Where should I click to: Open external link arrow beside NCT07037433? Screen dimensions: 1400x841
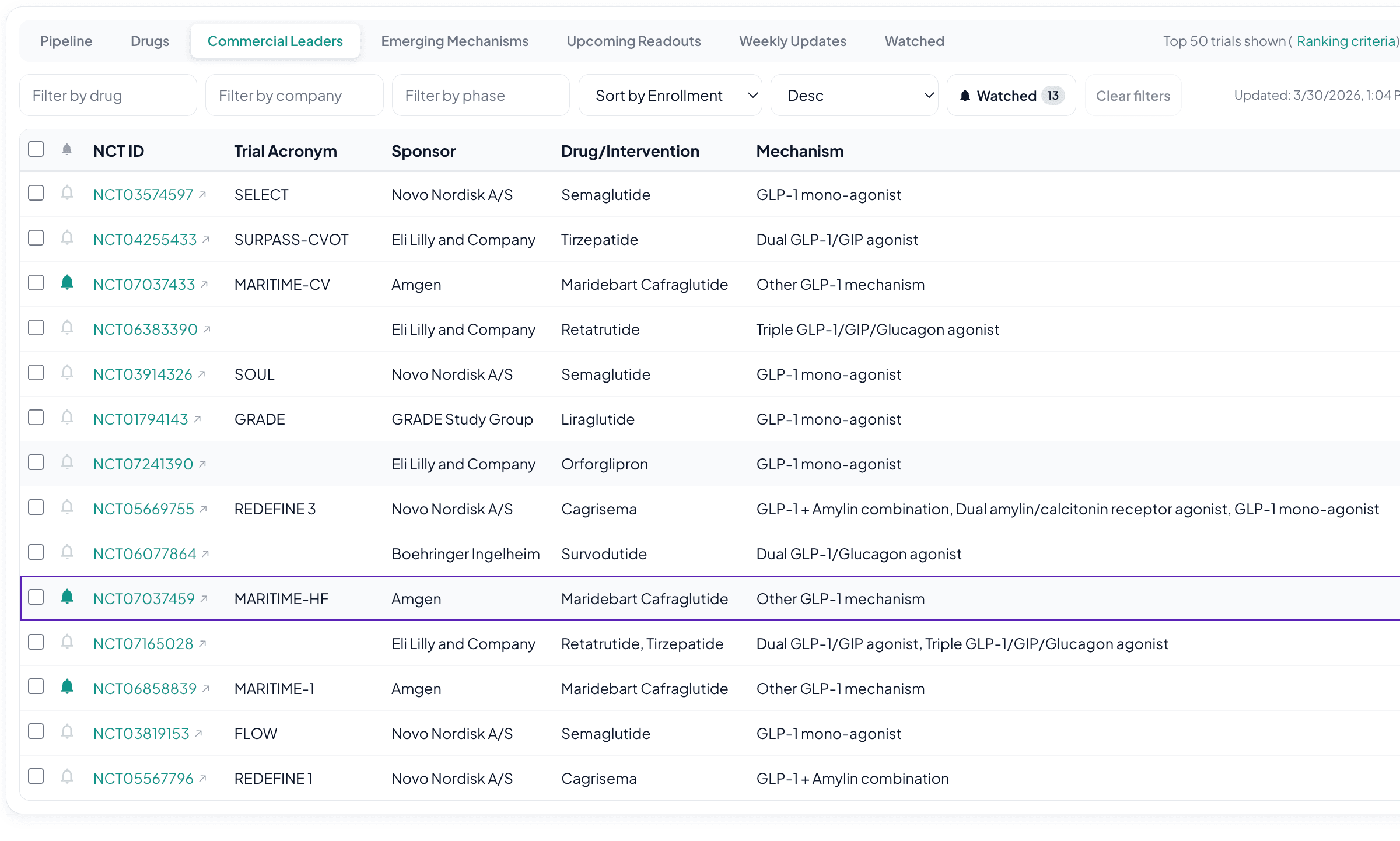204,285
